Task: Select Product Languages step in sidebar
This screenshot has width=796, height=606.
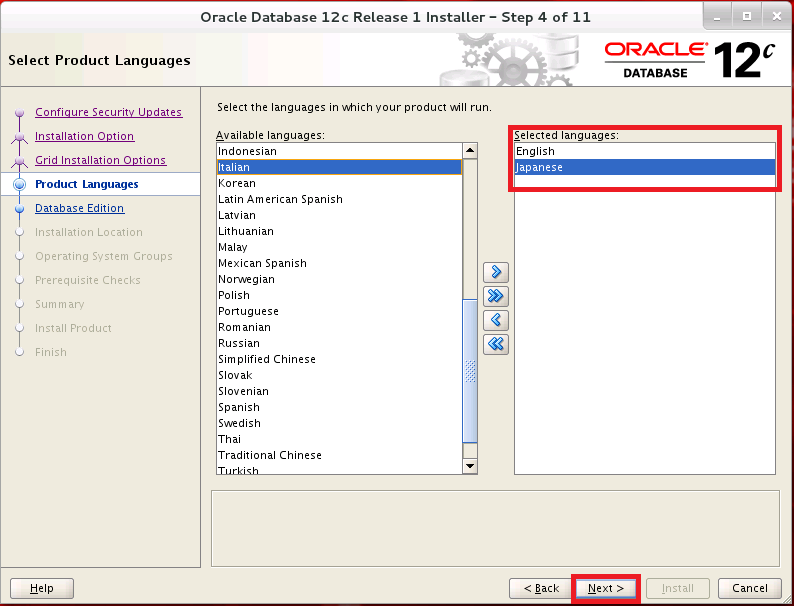Action: pyautogui.click(x=86, y=184)
